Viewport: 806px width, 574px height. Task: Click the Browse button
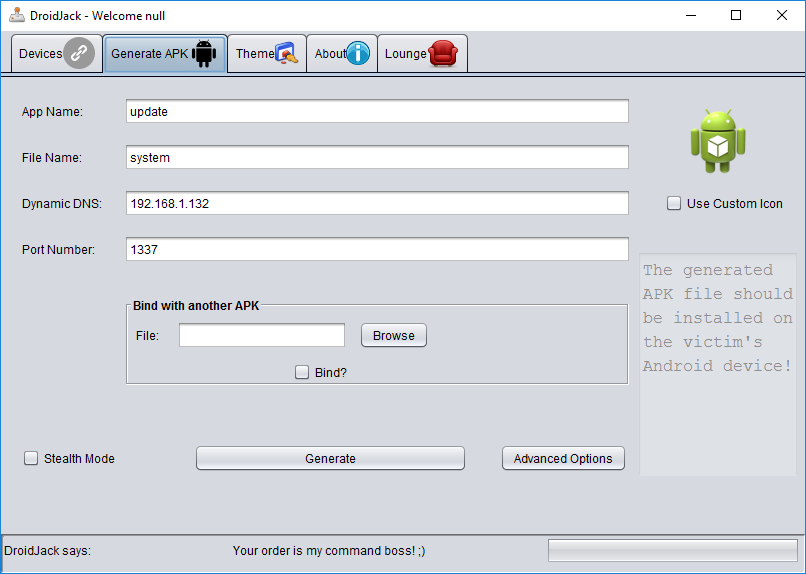pyautogui.click(x=394, y=335)
